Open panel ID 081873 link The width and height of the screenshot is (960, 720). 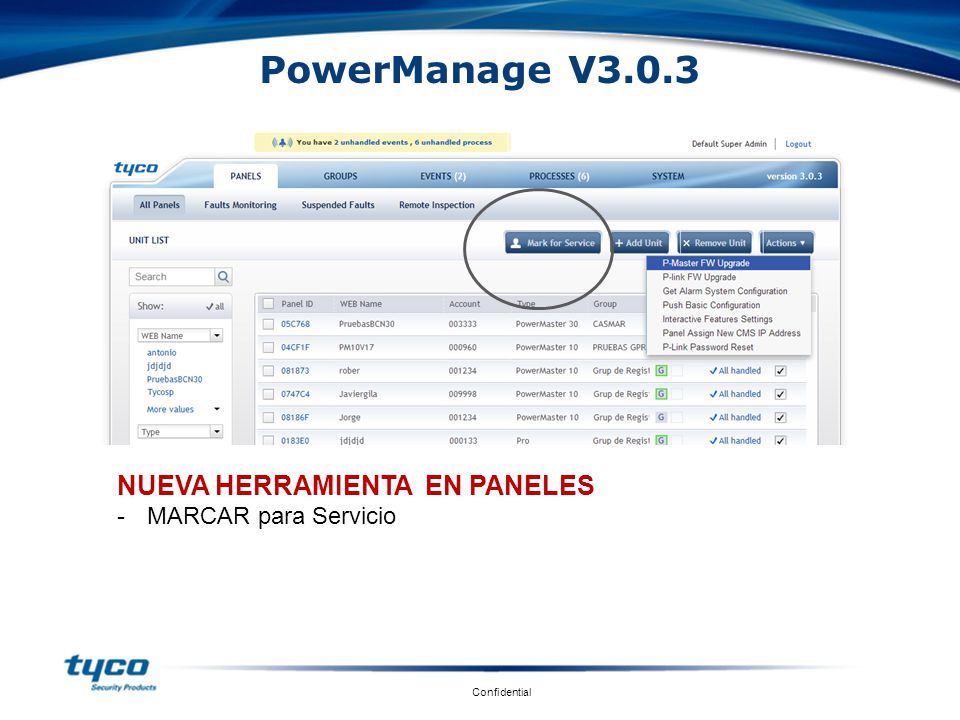coord(295,370)
